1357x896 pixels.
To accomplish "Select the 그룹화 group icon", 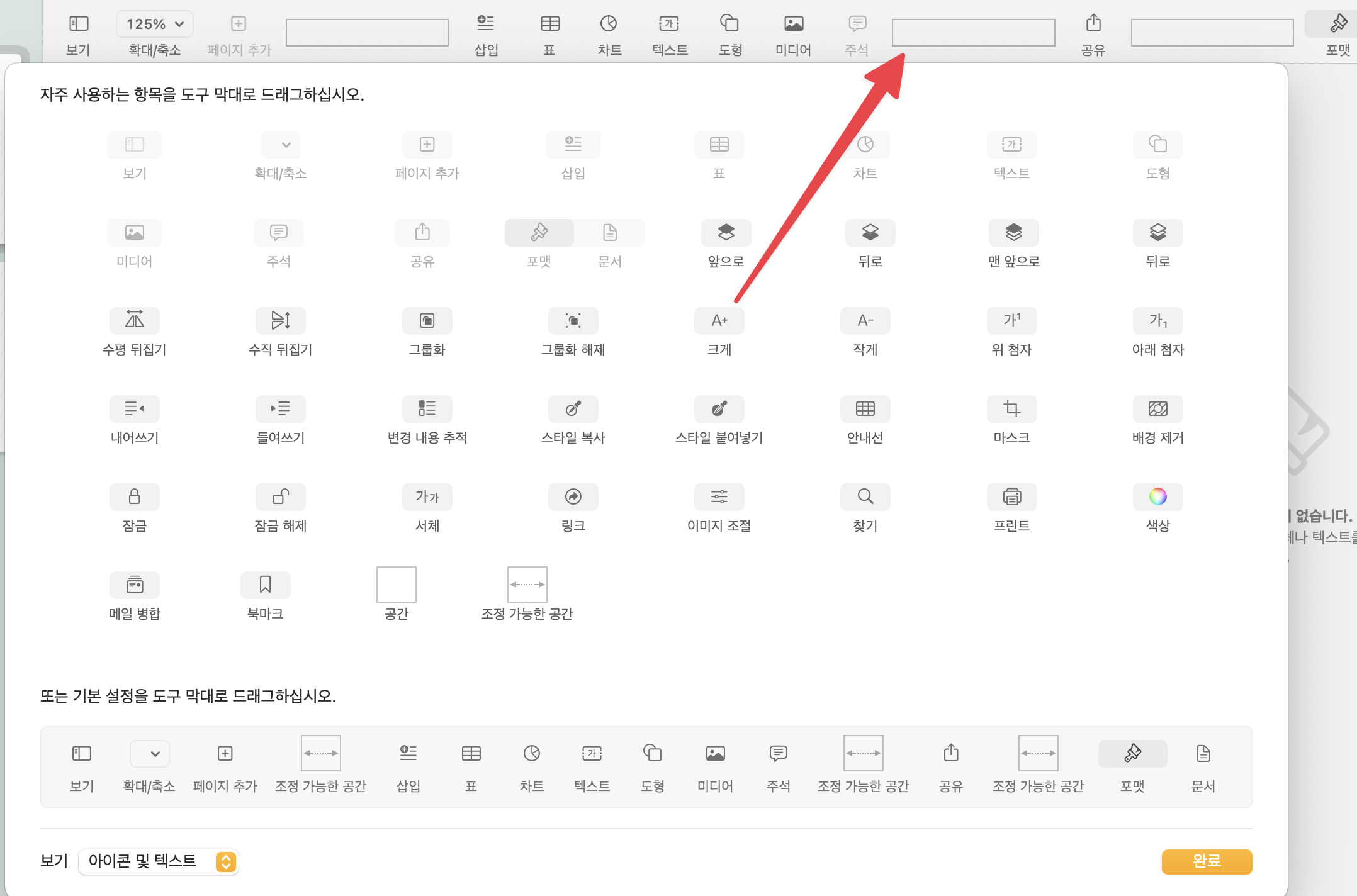I will click(x=427, y=321).
